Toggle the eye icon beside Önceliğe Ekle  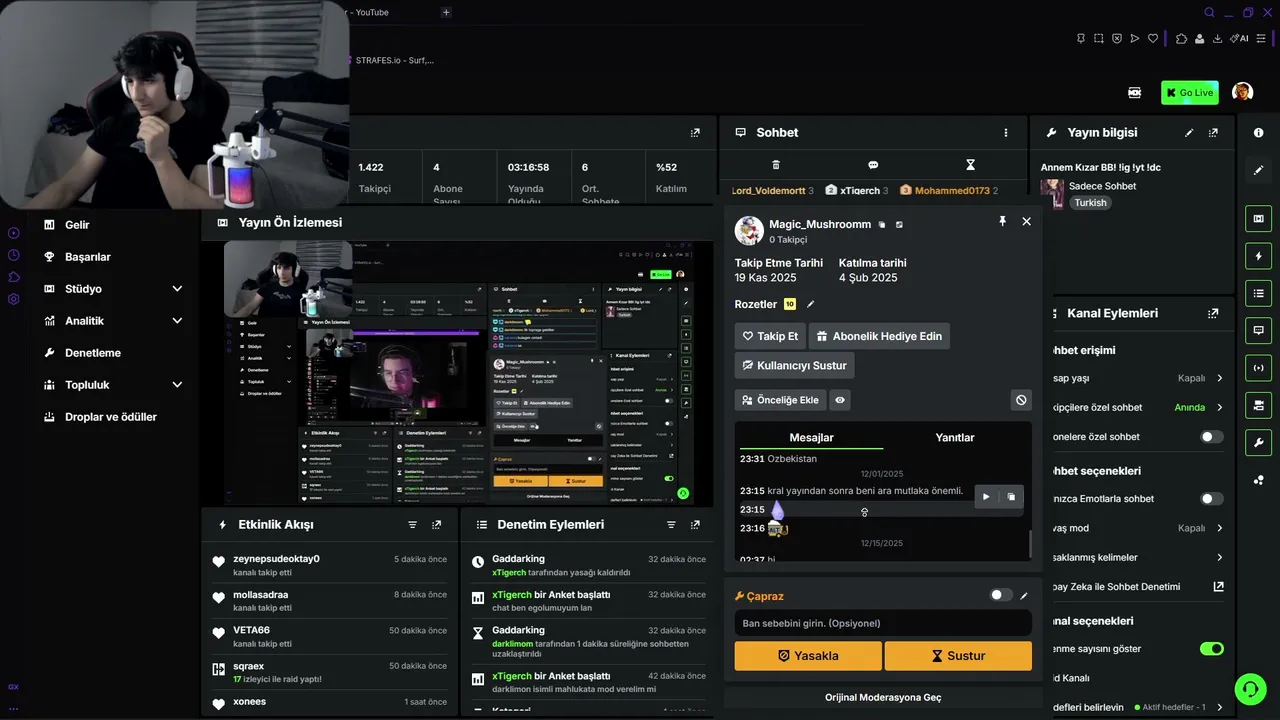(840, 400)
